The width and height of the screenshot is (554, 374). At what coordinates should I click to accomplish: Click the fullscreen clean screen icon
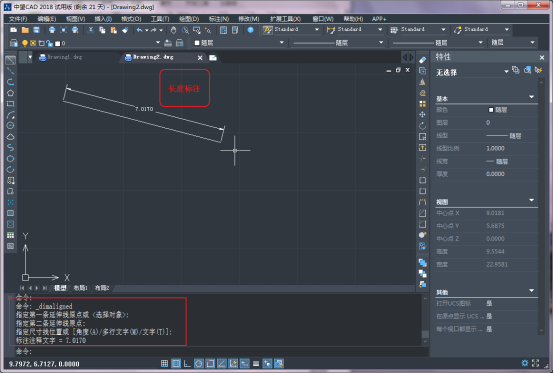click(x=536, y=363)
